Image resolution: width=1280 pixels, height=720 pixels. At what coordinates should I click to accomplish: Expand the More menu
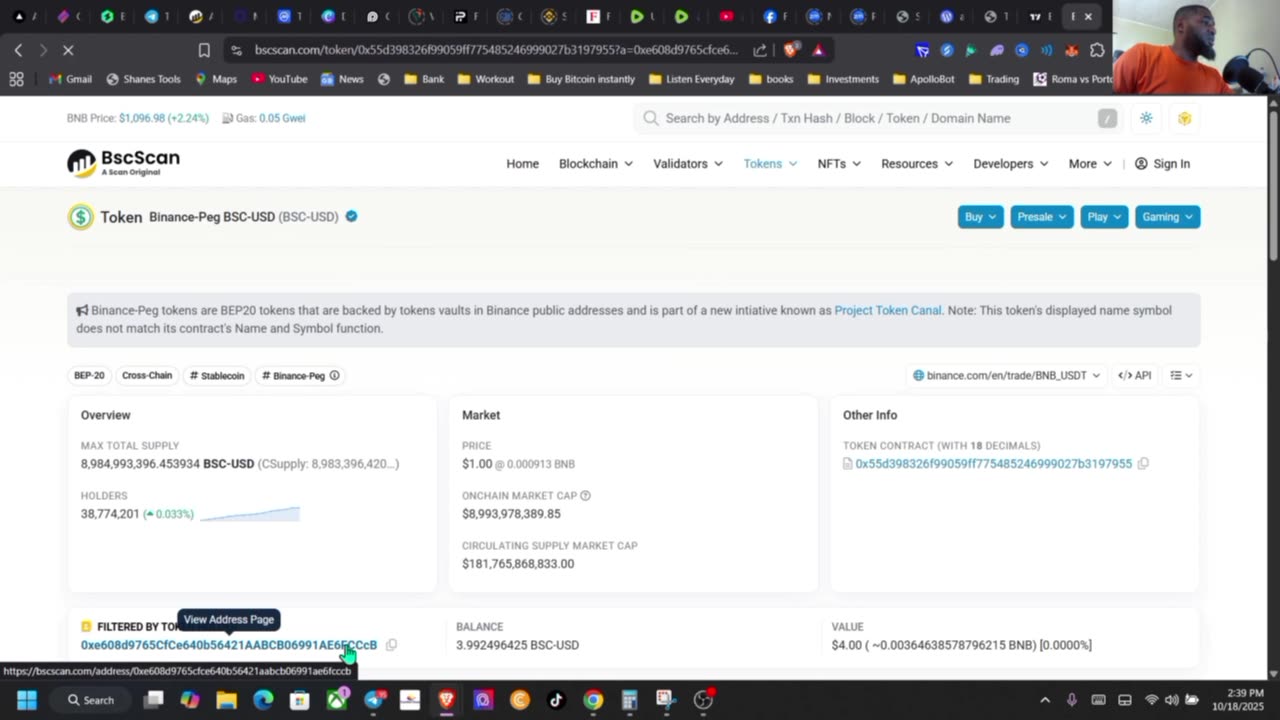tap(1090, 164)
